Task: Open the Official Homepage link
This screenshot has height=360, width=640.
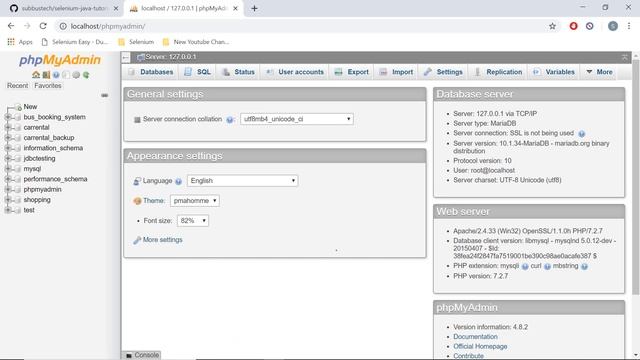Action: (480, 347)
